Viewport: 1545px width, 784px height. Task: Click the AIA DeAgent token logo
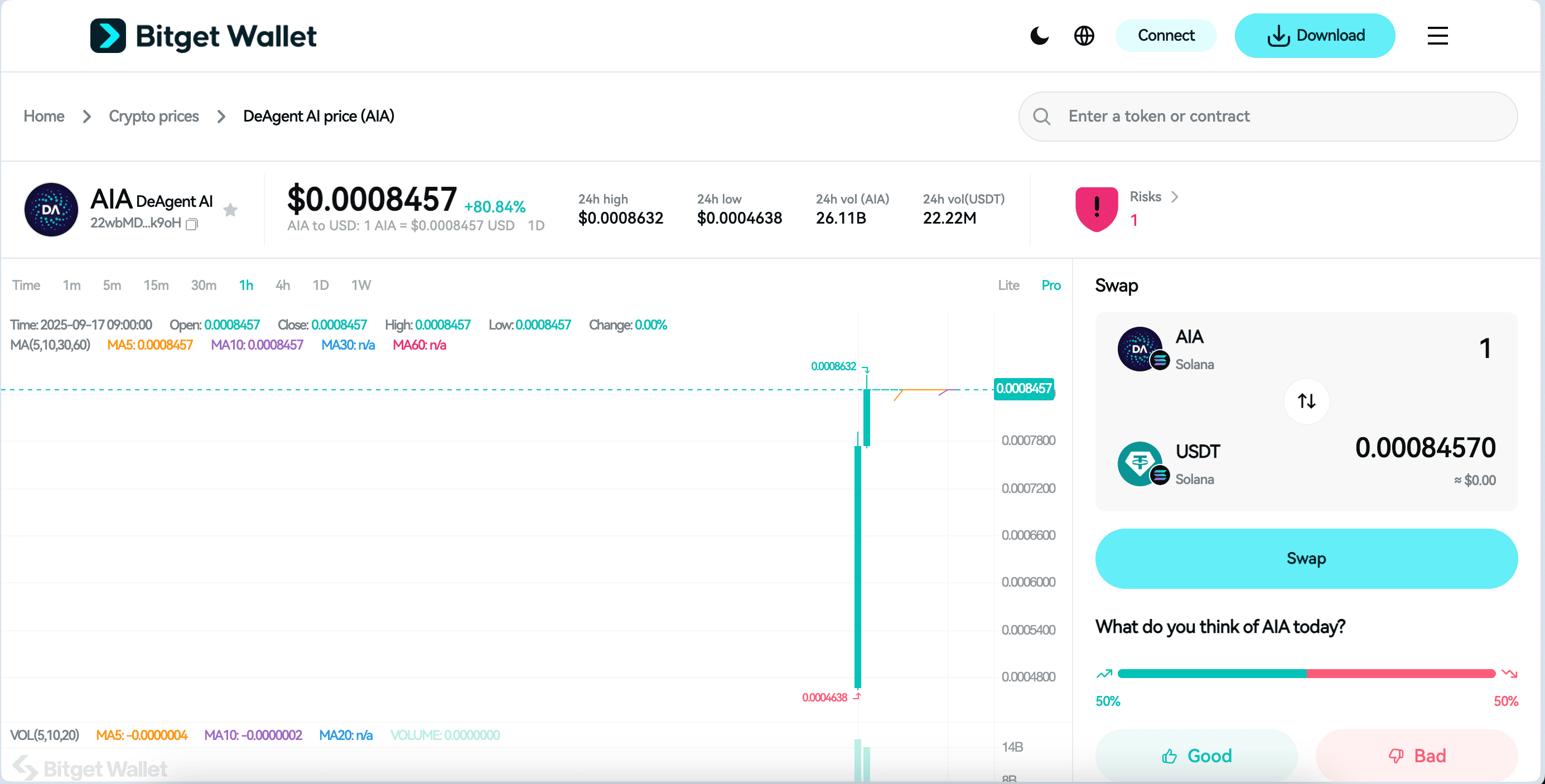[x=51, y=210]
